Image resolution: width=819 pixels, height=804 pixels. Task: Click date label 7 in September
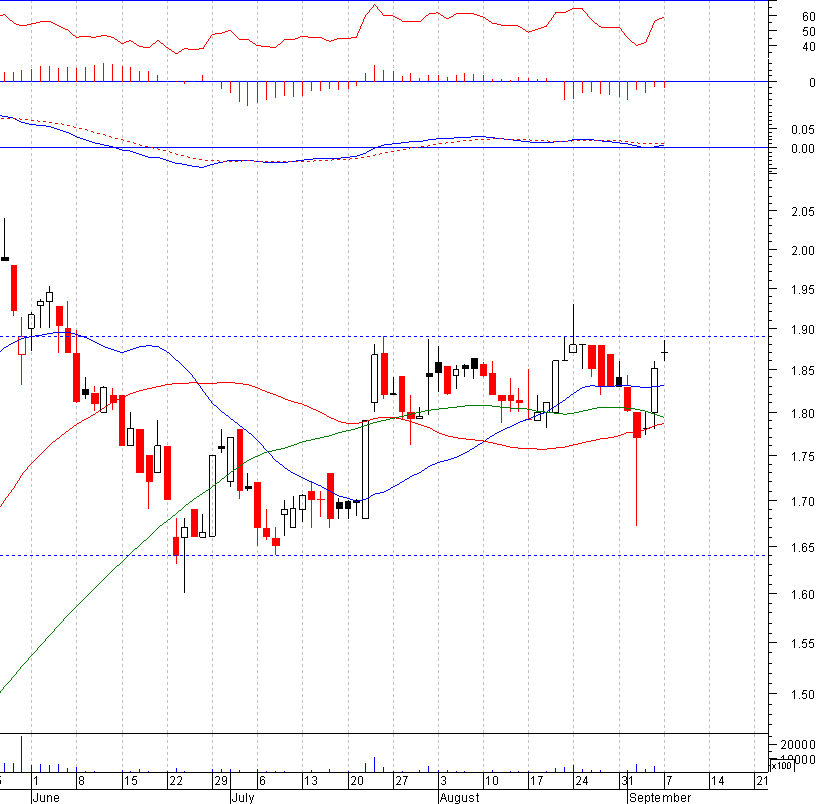669,781
